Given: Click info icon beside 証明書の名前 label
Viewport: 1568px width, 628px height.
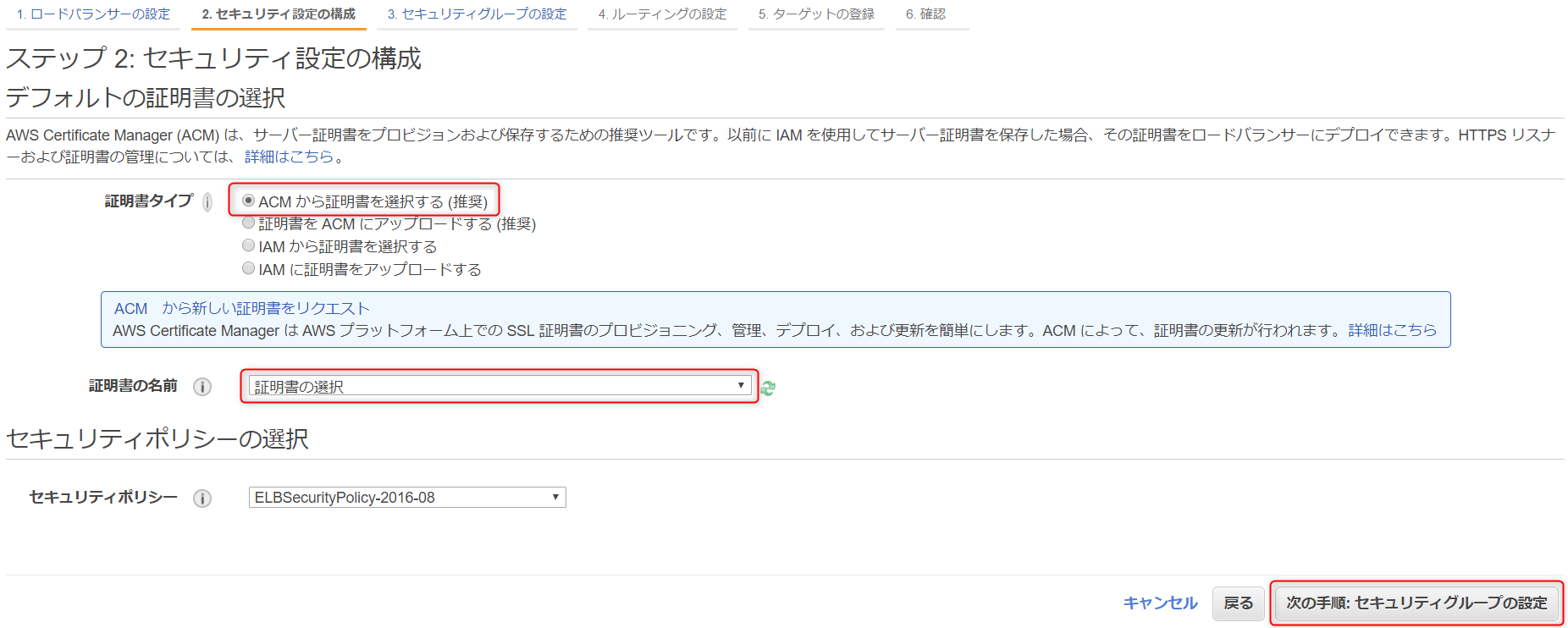Looking at the screenshot, I should tap(202, 387).
